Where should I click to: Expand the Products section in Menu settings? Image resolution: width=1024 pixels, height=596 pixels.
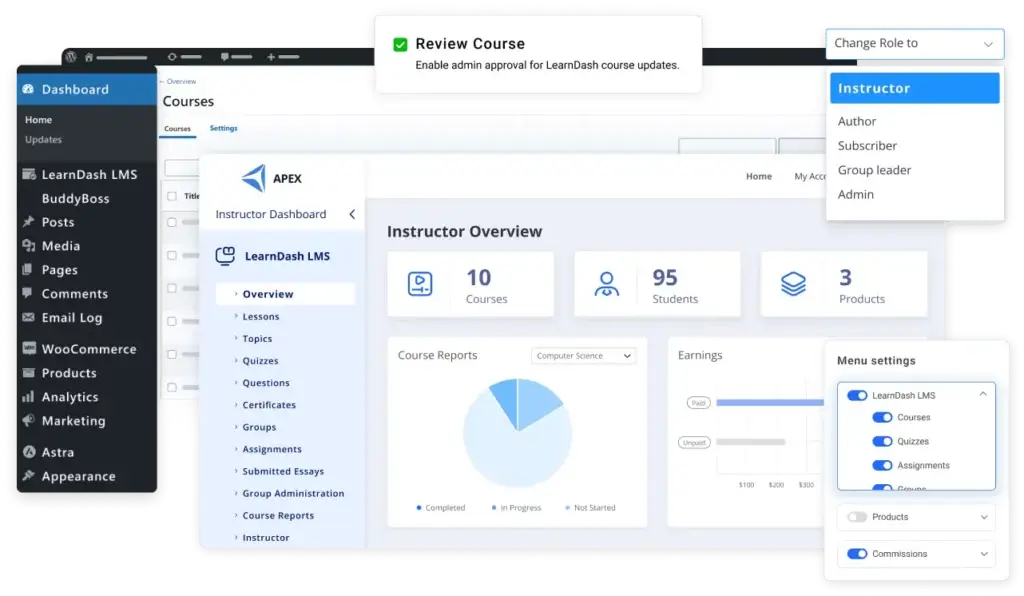984,517
